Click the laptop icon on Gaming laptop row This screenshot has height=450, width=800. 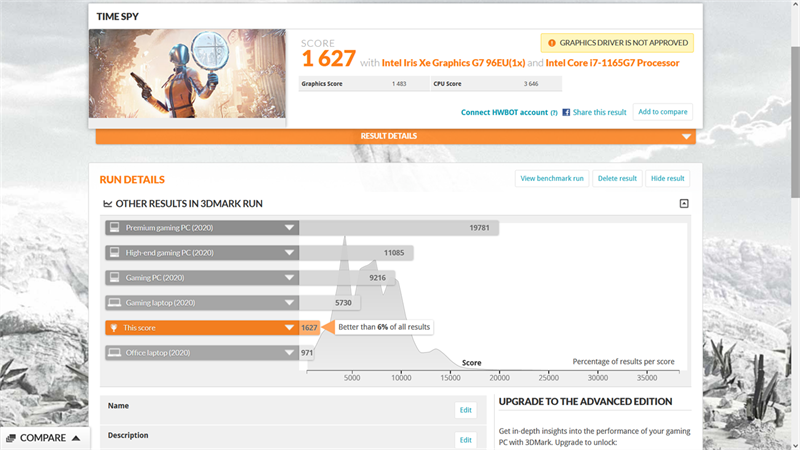point(115,303)
